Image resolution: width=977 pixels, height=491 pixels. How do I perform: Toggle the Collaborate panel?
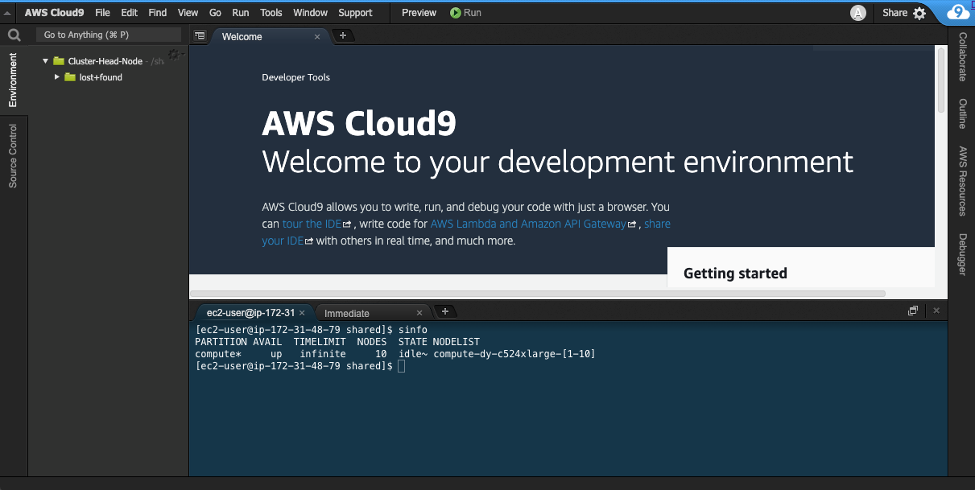tap(963, 57)
